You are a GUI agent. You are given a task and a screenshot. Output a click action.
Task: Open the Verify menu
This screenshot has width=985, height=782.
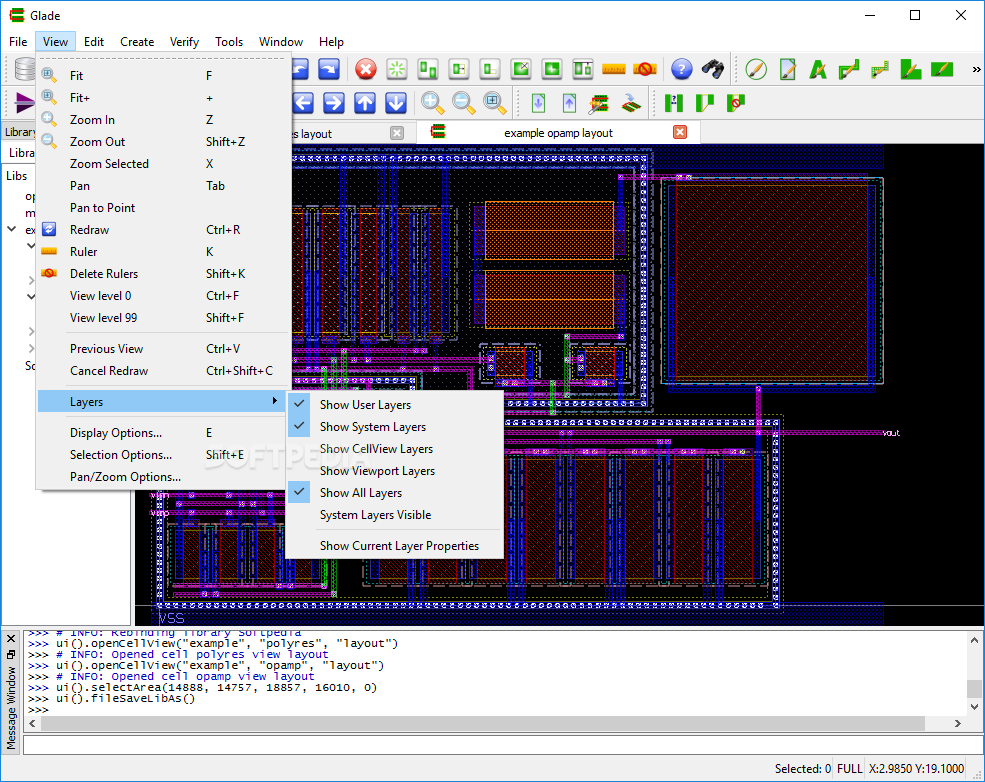point(184,41)
